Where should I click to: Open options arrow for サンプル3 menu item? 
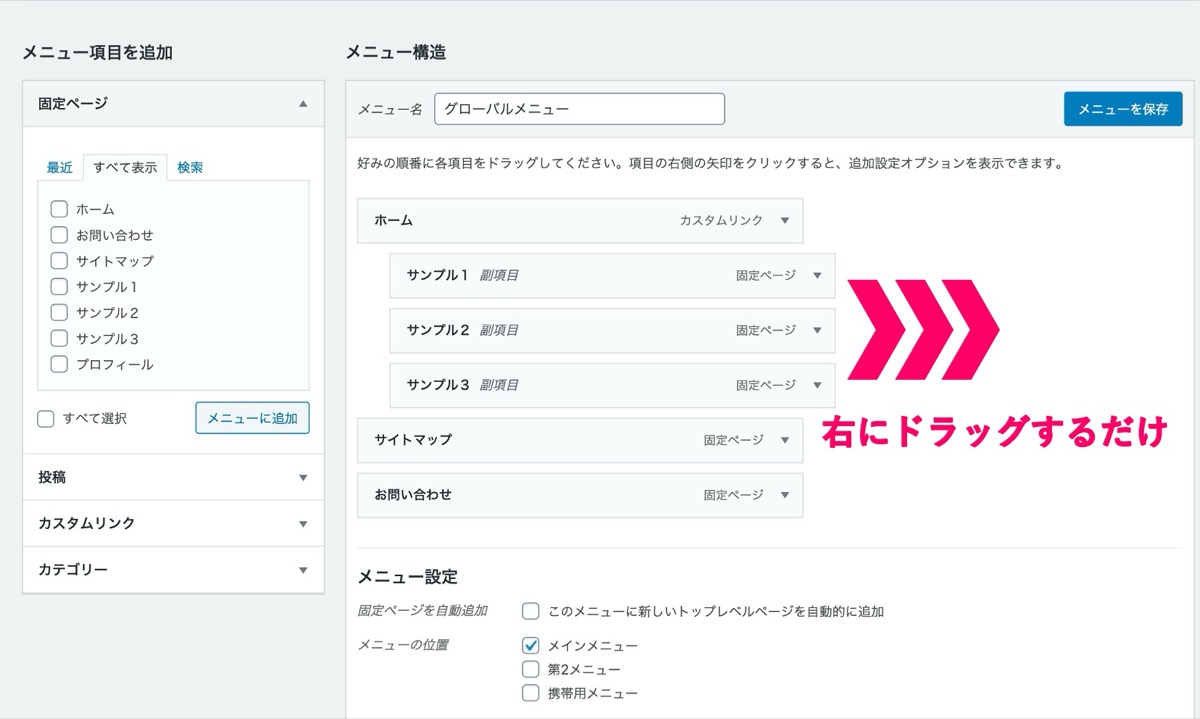pyautogui.click(x=817, y=385)
